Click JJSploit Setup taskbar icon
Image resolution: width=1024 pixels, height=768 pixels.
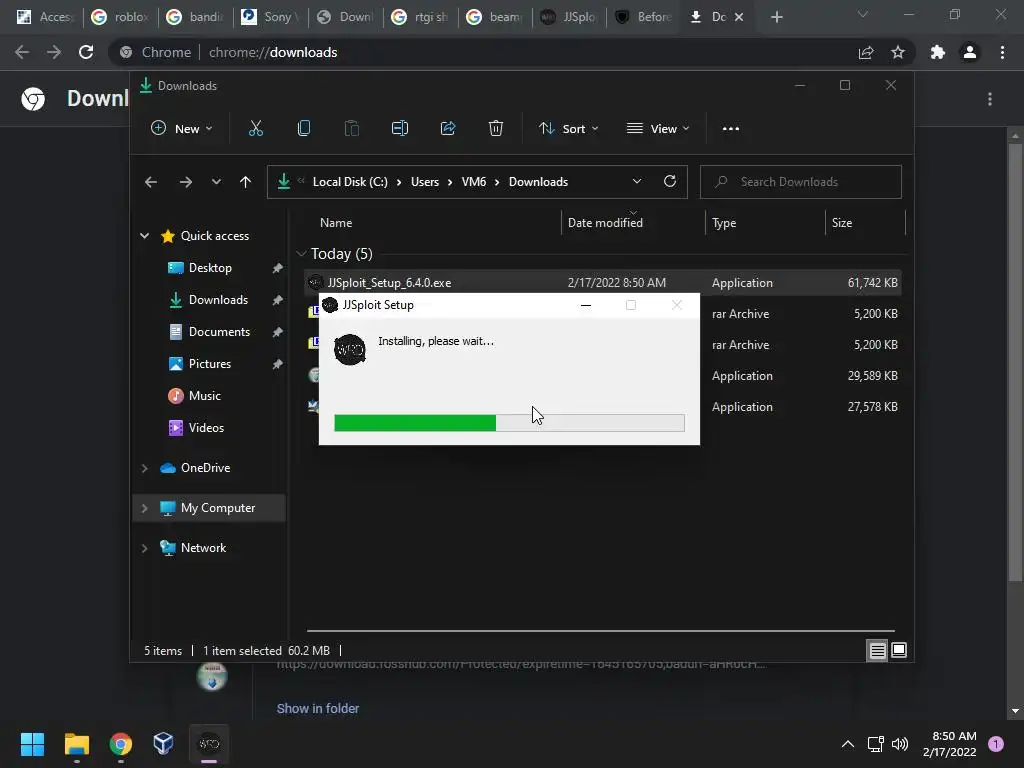[x=209, y=744]
